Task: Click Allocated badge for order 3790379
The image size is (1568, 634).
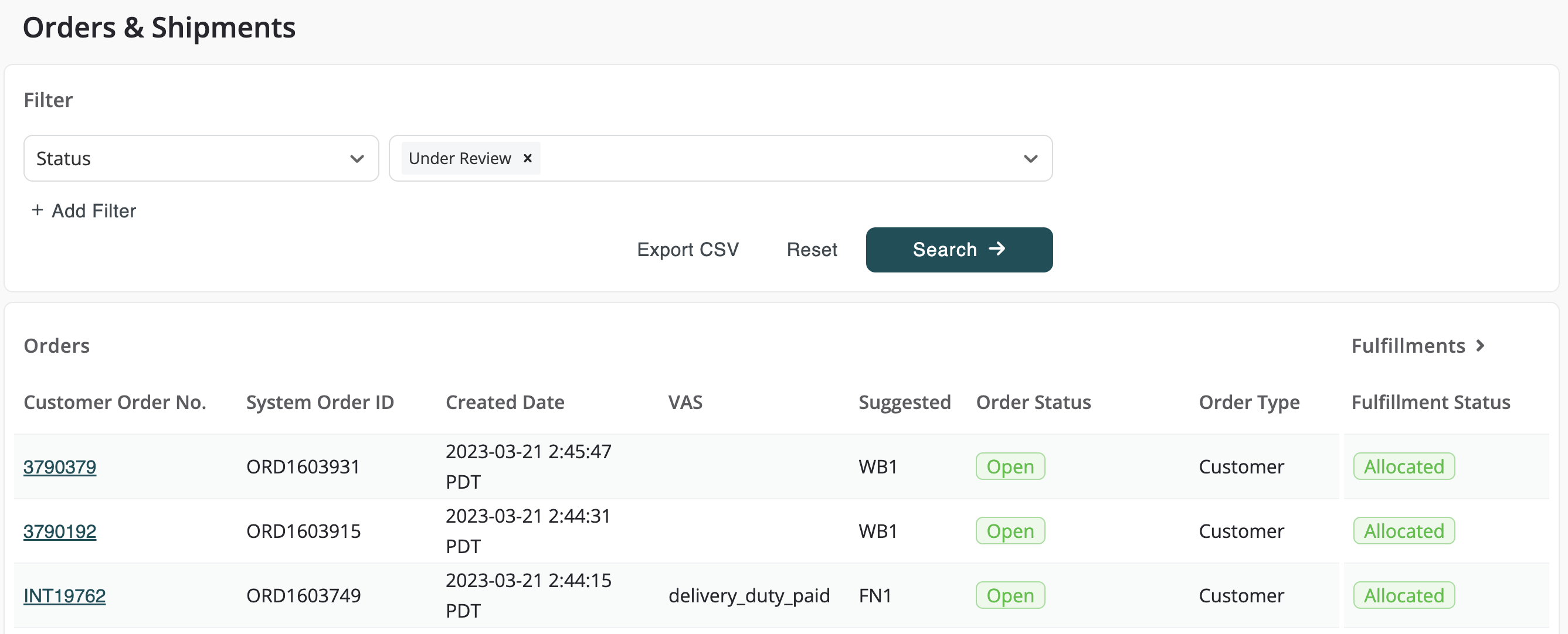Action: click(x=1404, y=466)
